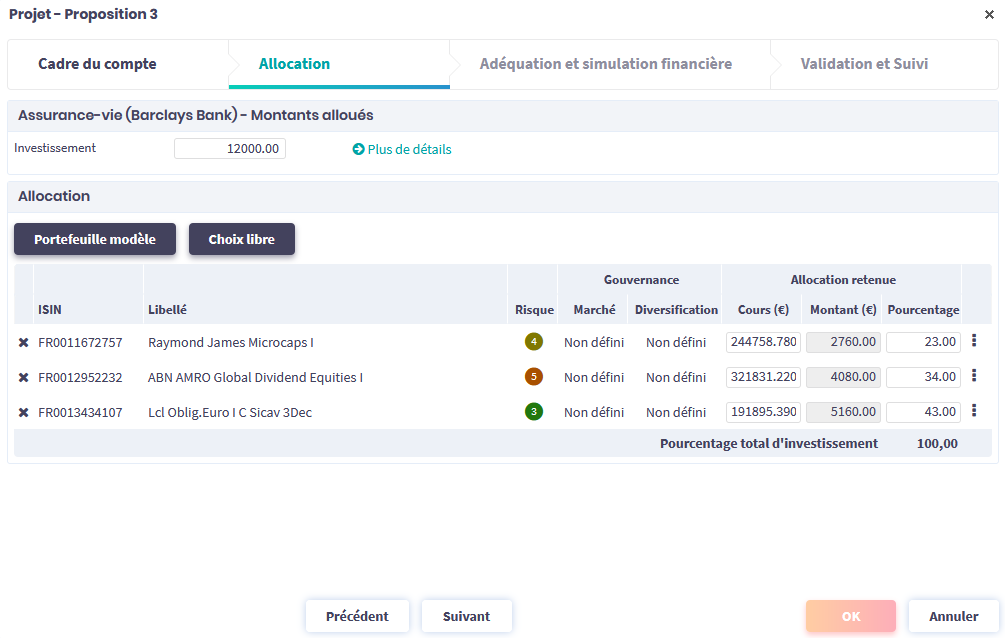Image resolution: width=1005 pixels, height=638 pixels.
Task: Switch to Cadre du compte tab
Action: [97, 64]
